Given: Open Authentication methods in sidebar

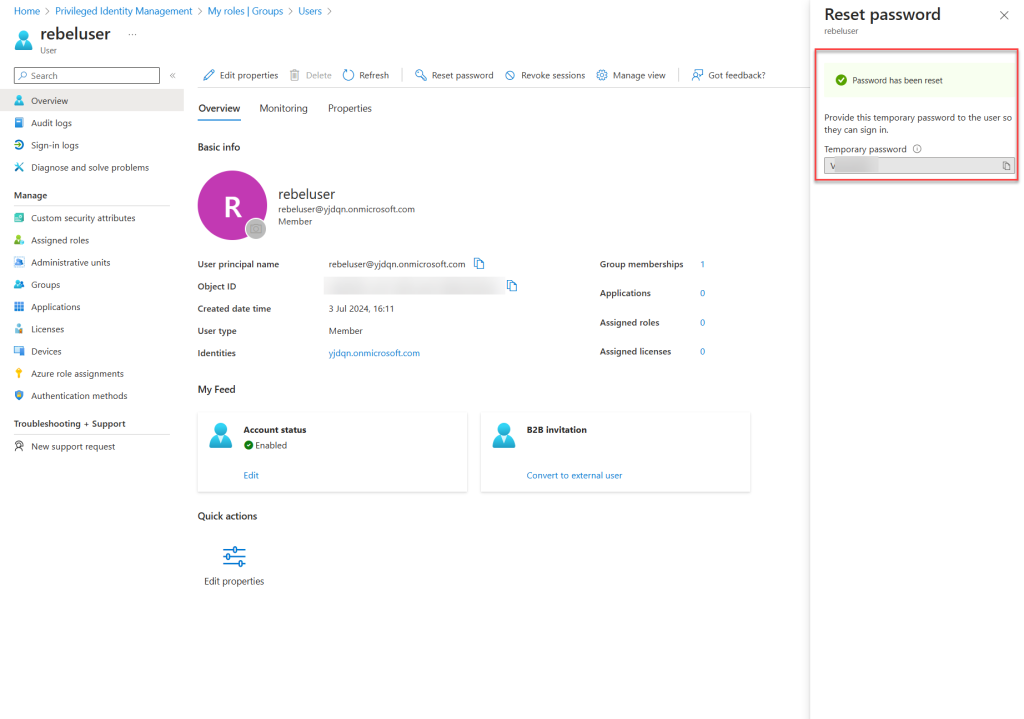Looking at the screenshot, I should pyautogui.click(x=79, y=396).
